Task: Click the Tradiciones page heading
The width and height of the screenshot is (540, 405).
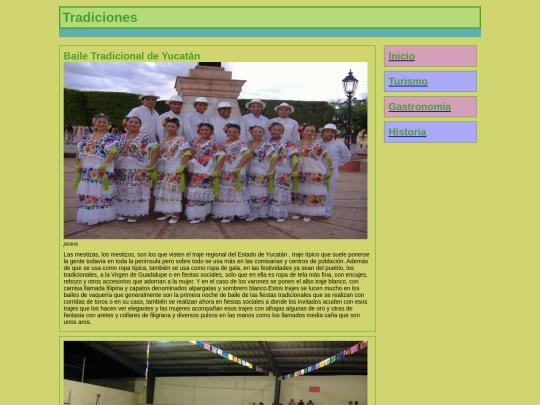Action: point(100,18)
